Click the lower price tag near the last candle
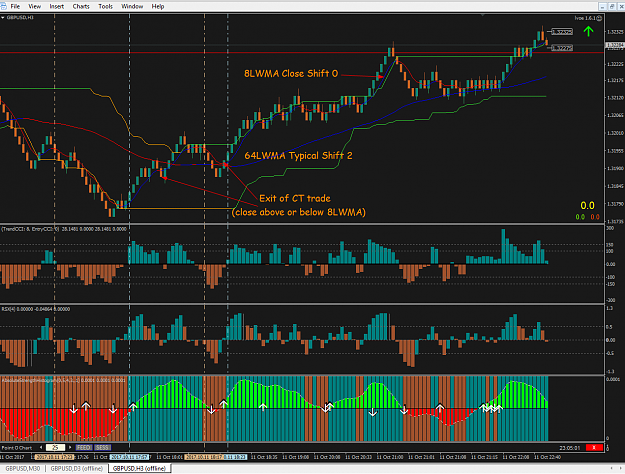This screenshot has width=625, height=474. [562, 48]
